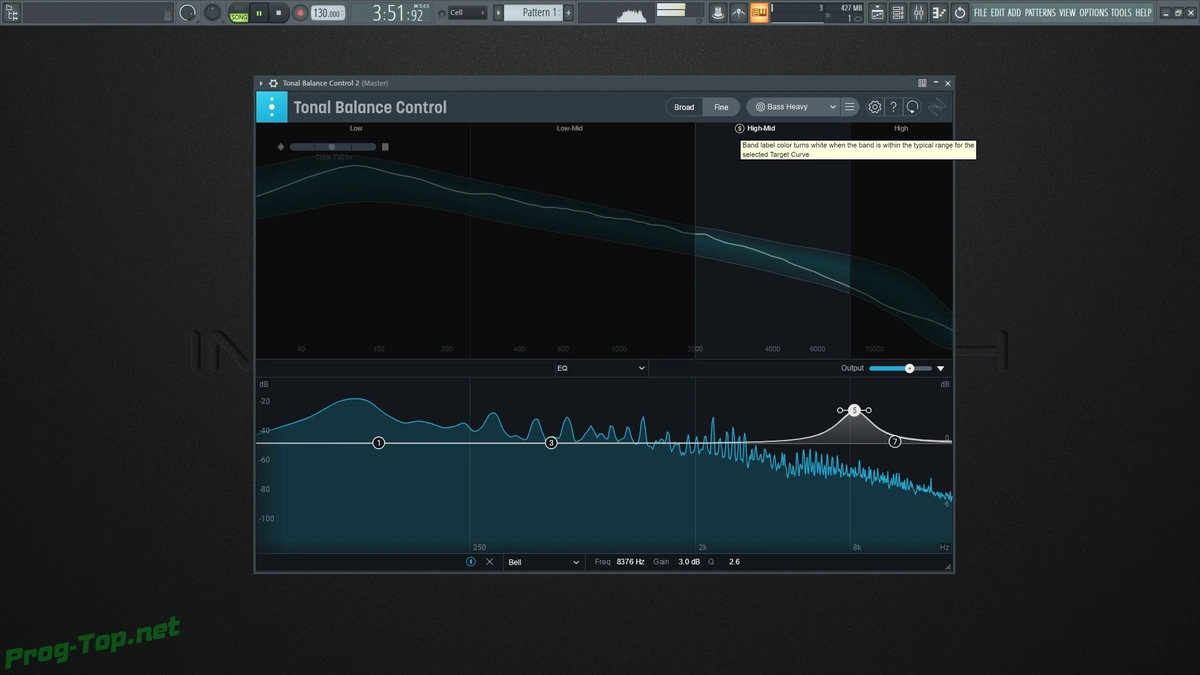The image size is (1200, 675).
Task: Click the master pitch knob
Action: (213, 12)
